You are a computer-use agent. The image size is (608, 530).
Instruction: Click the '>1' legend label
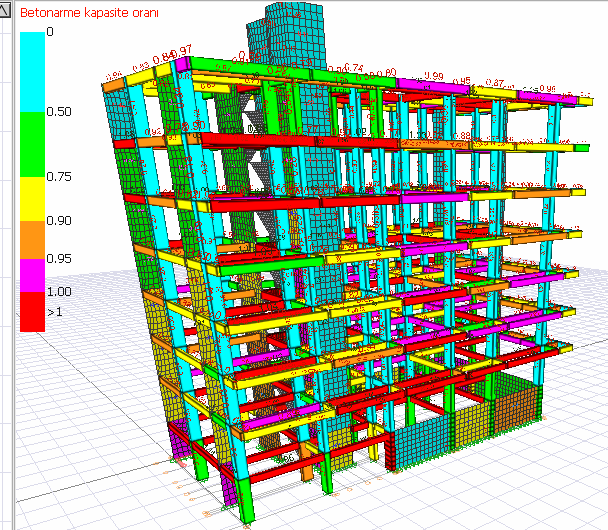click(54, 312)
